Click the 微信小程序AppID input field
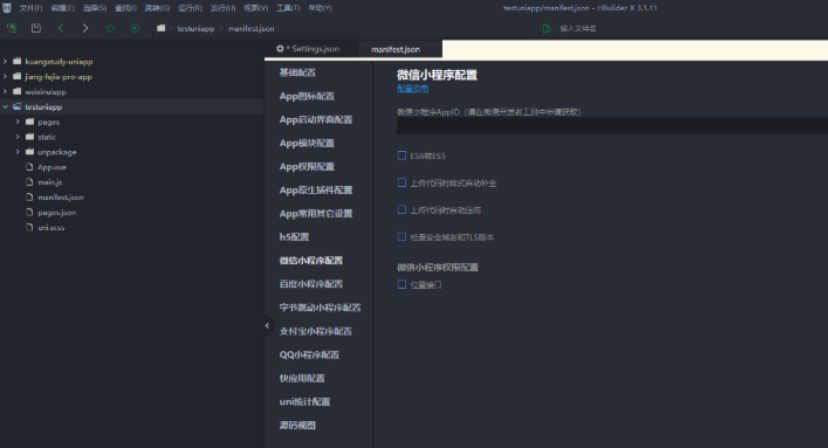828x448 pixels. (612, 126)
